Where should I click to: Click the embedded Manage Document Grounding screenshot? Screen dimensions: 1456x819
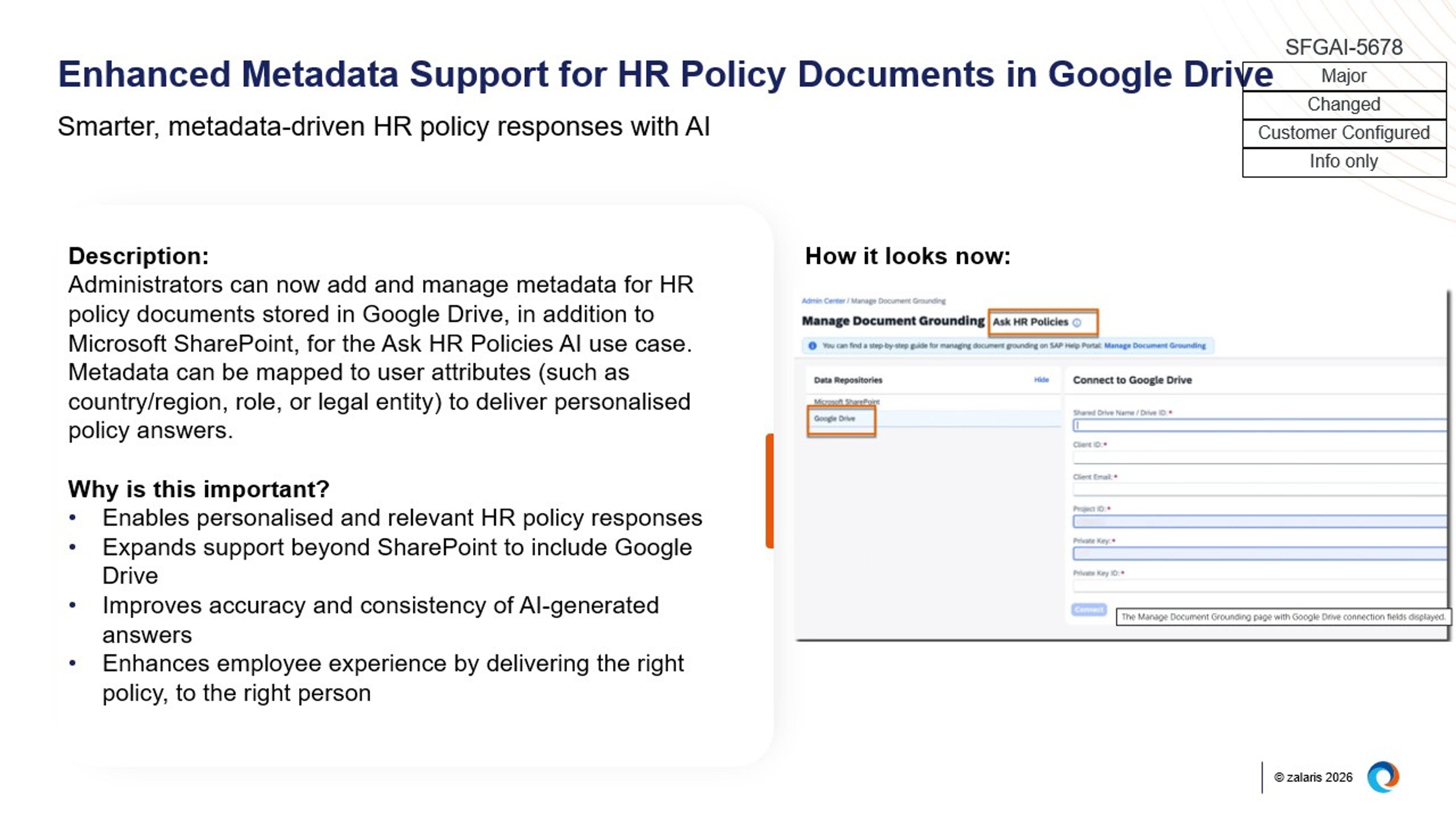point(1122,466)
